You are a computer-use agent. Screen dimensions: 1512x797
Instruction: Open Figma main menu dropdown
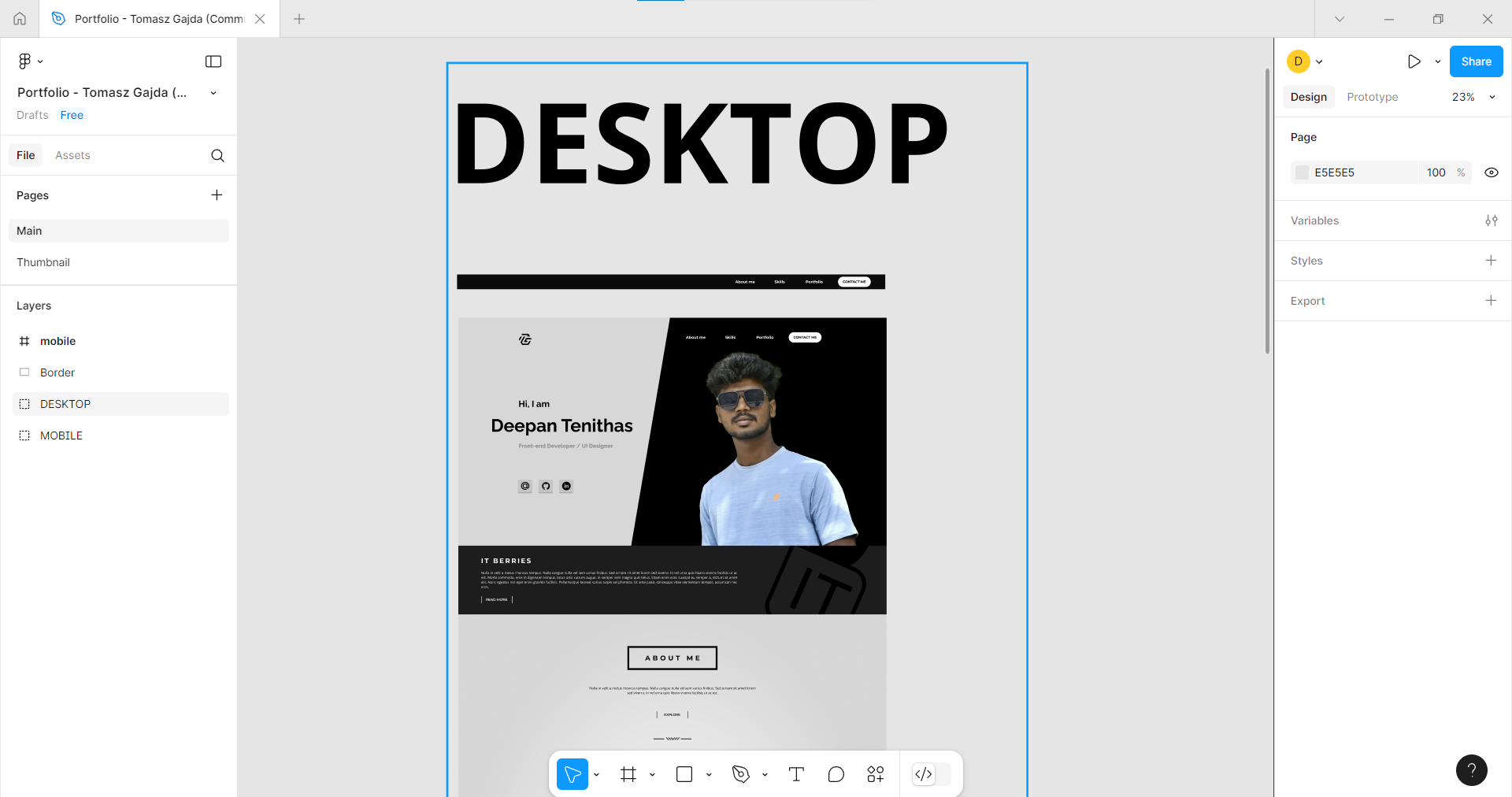point(30,61)
